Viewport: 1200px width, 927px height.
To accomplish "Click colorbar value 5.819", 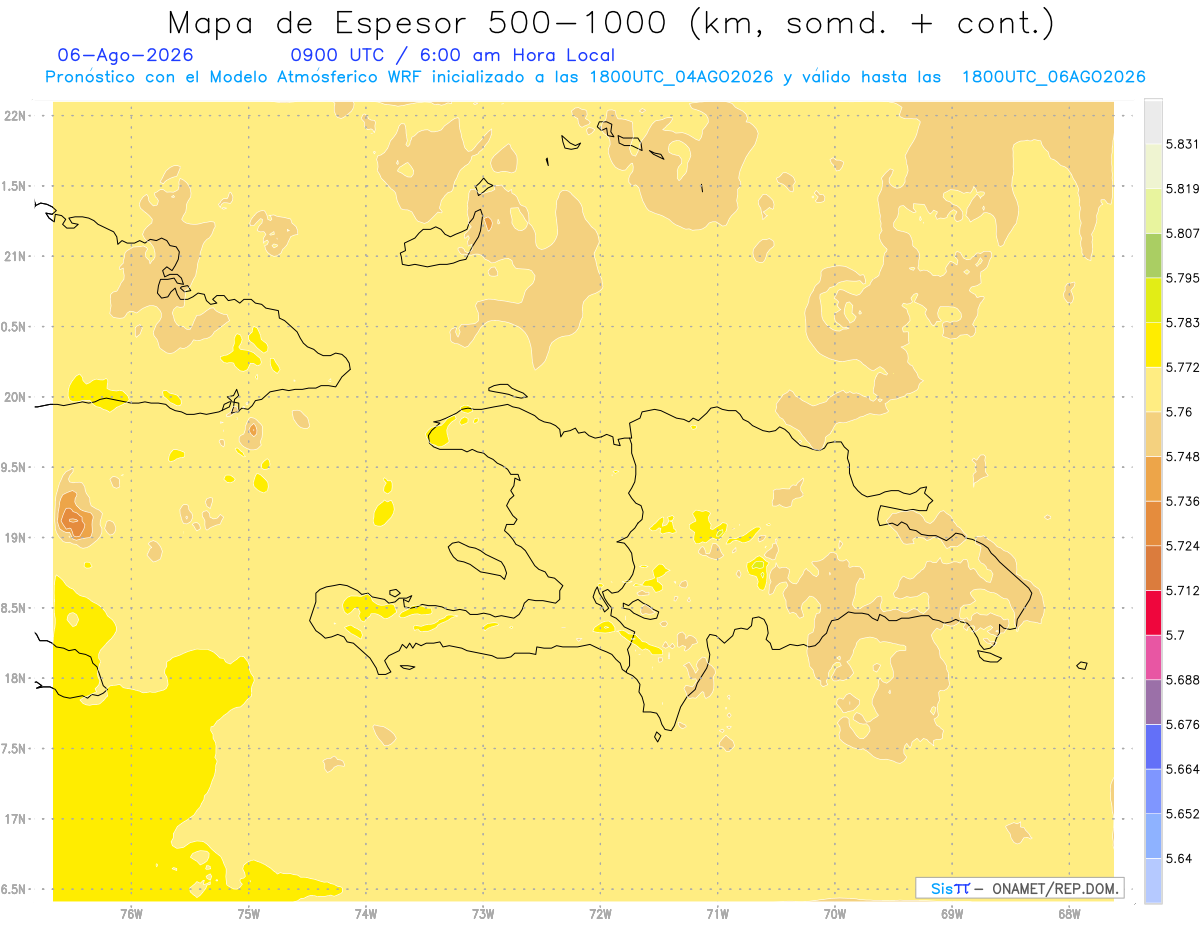I will click(x=1182, y=188).
